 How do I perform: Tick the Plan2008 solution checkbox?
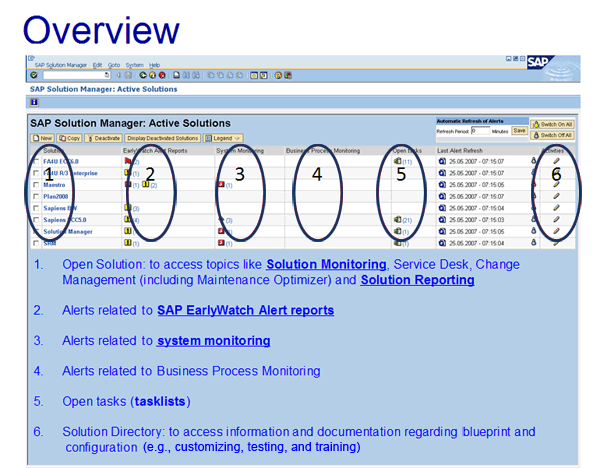coord(37,196)
